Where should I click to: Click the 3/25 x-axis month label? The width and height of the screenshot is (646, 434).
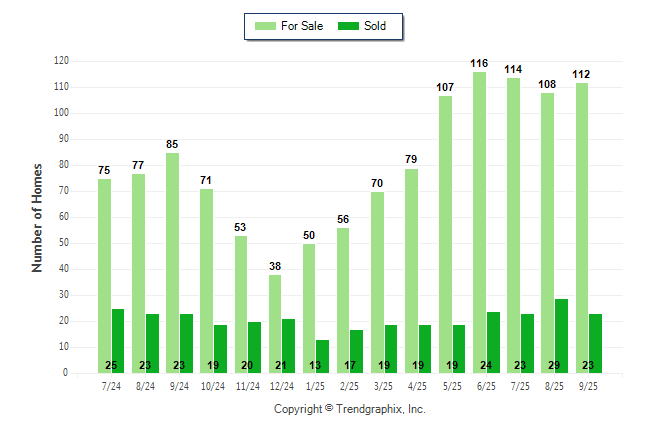[384, 384]
